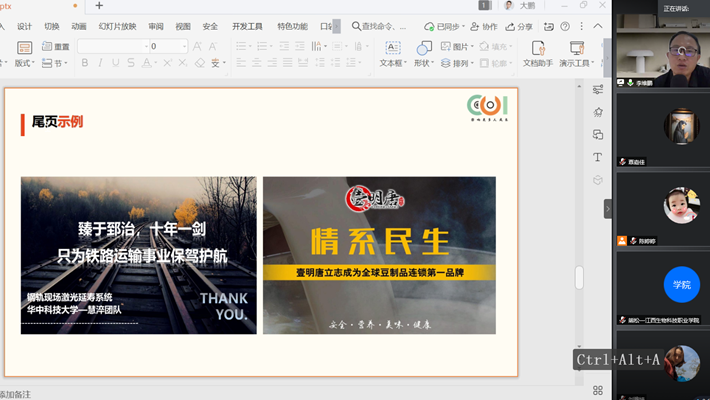Collapse the ribbon with the up chevron
Screen dimensions: 710x400
[x=597, y=27]
